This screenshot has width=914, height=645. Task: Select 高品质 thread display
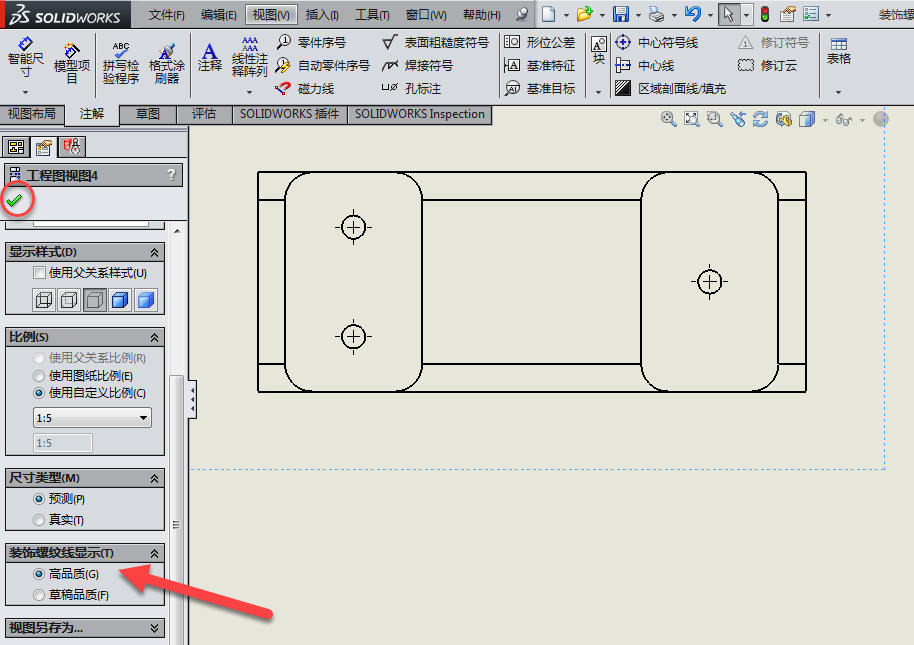[x=39, y=574]
